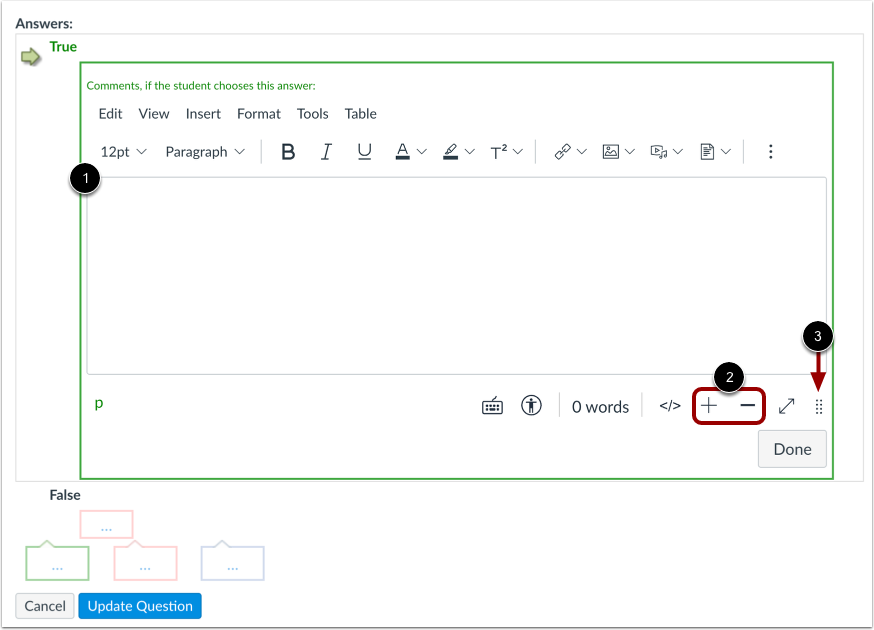Apply background highlight color
The image size is (874, 630).
click(450, 152)
